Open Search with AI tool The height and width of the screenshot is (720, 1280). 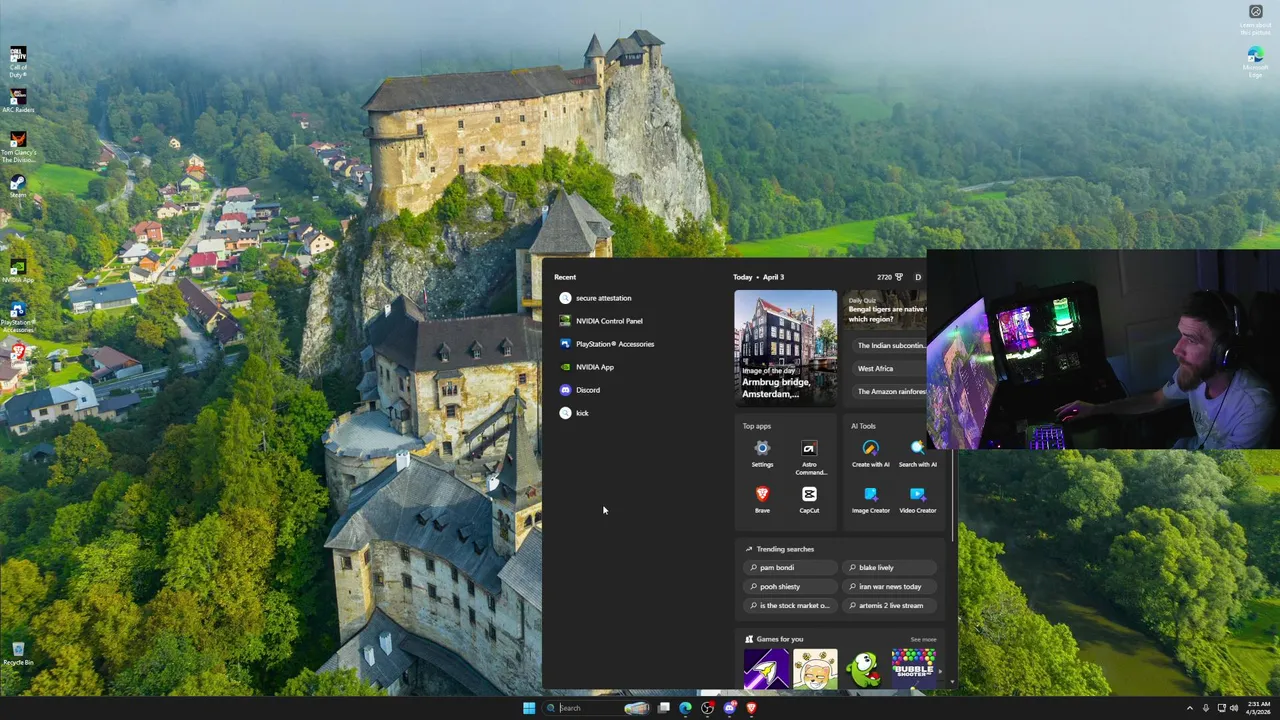click(917, 454)
